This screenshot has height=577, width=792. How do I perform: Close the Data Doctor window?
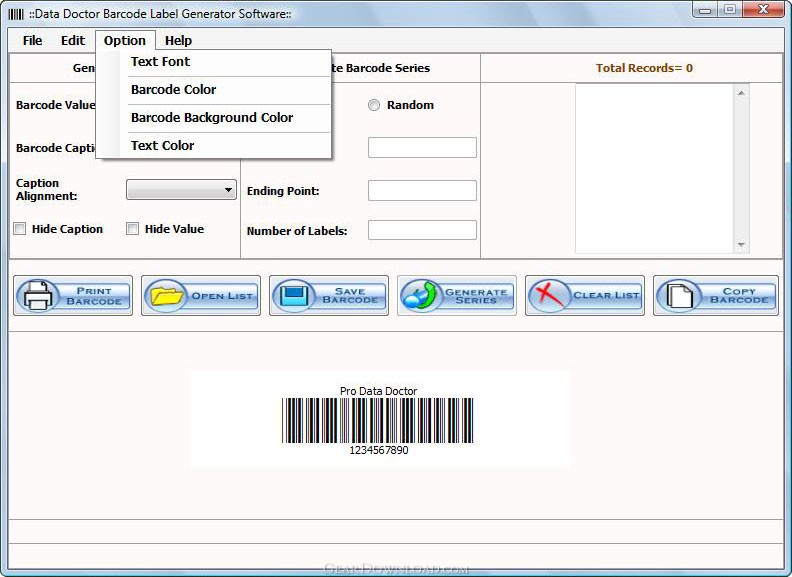[763, 10]
